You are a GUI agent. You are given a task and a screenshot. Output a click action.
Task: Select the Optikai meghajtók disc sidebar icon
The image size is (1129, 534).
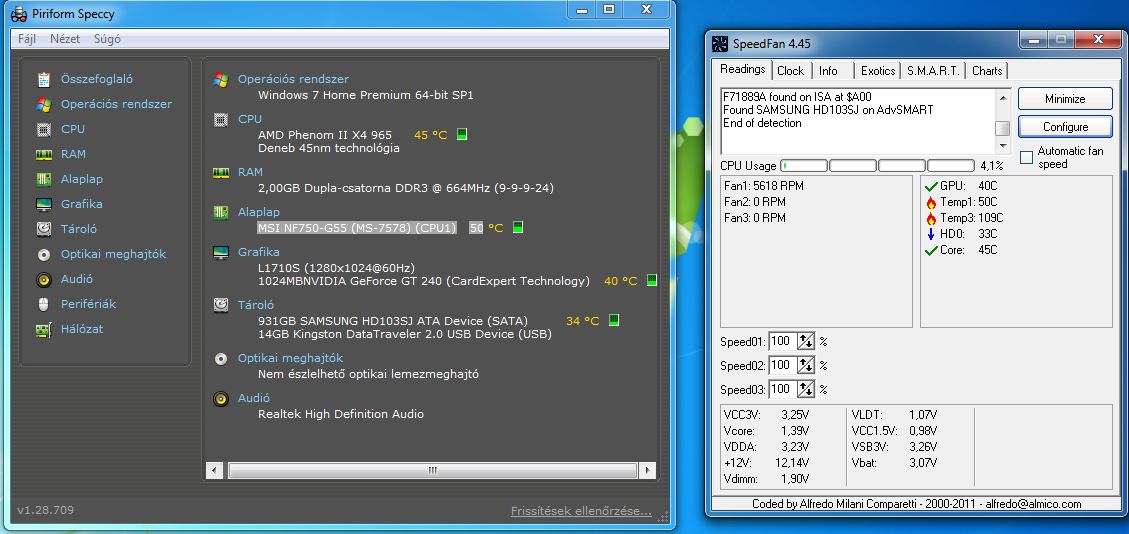tap(44, 254)
